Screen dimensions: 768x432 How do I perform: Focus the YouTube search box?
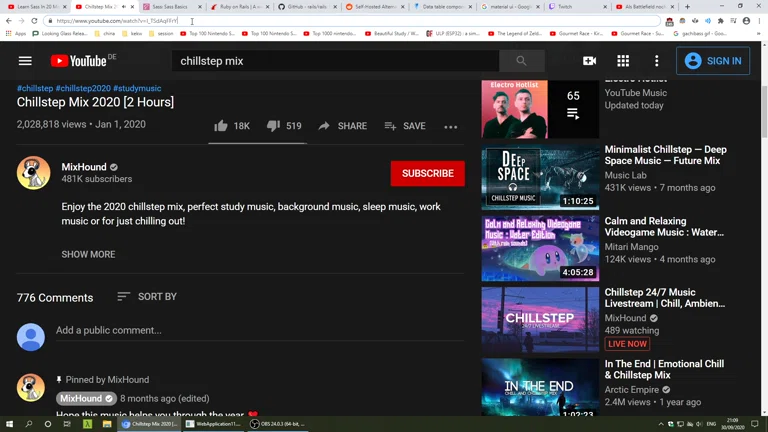tap(336, 61)
